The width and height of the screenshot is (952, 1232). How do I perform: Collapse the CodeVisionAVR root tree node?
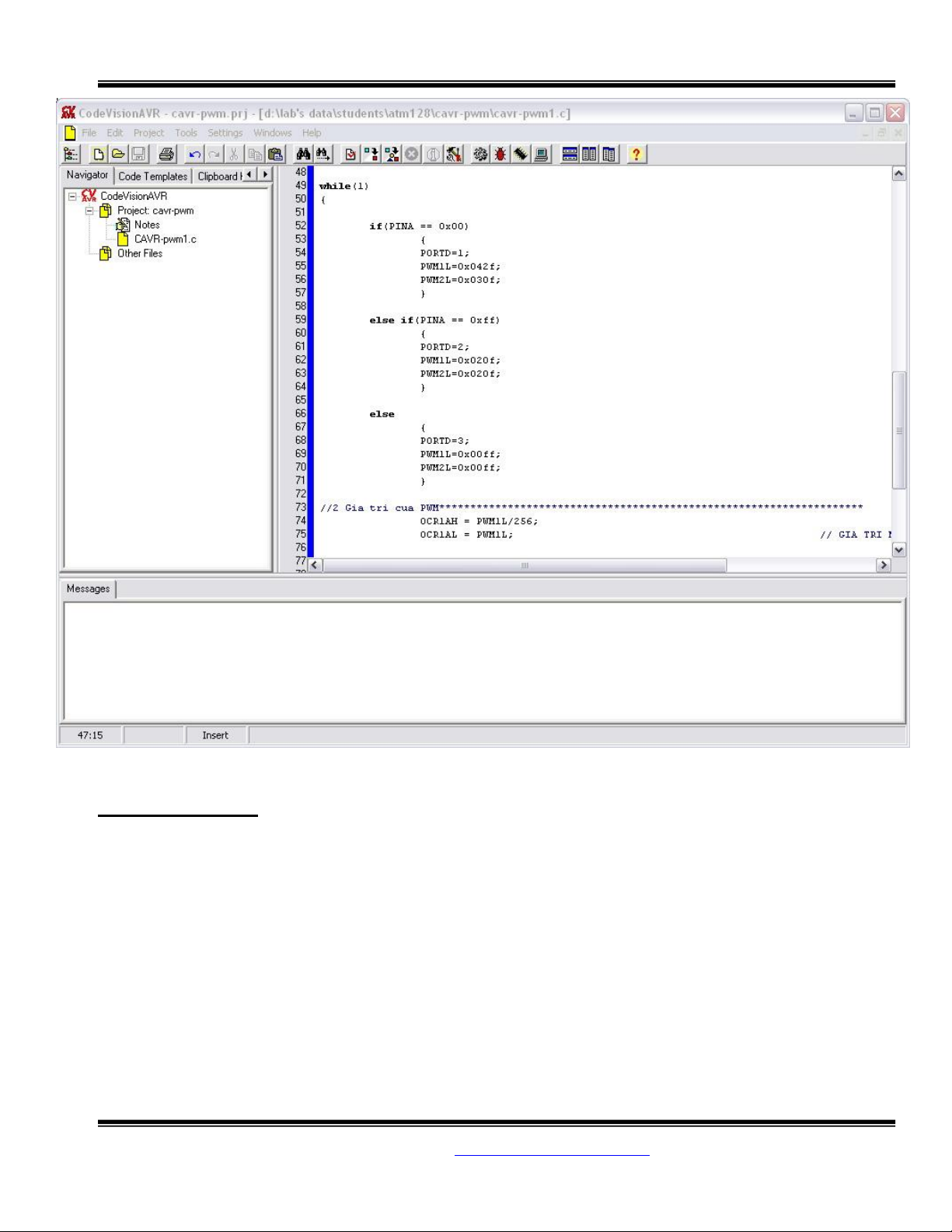coord(72,197)
